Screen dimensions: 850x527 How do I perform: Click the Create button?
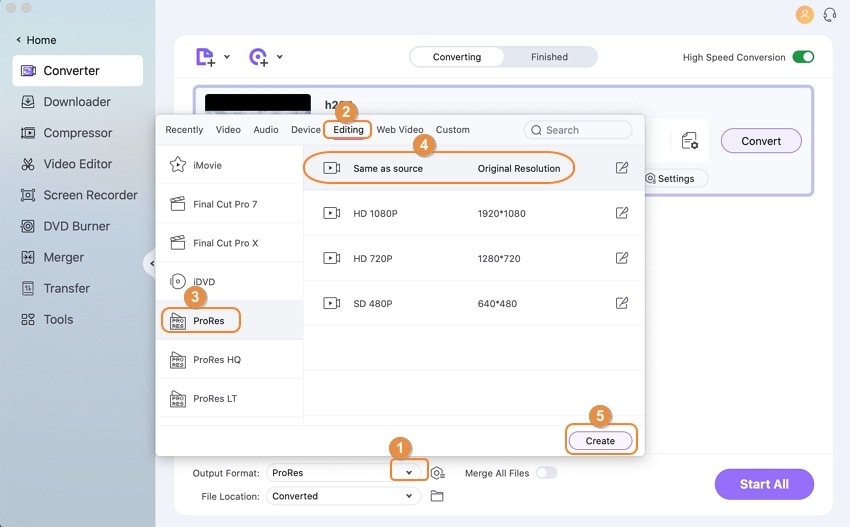coord(600,441)
